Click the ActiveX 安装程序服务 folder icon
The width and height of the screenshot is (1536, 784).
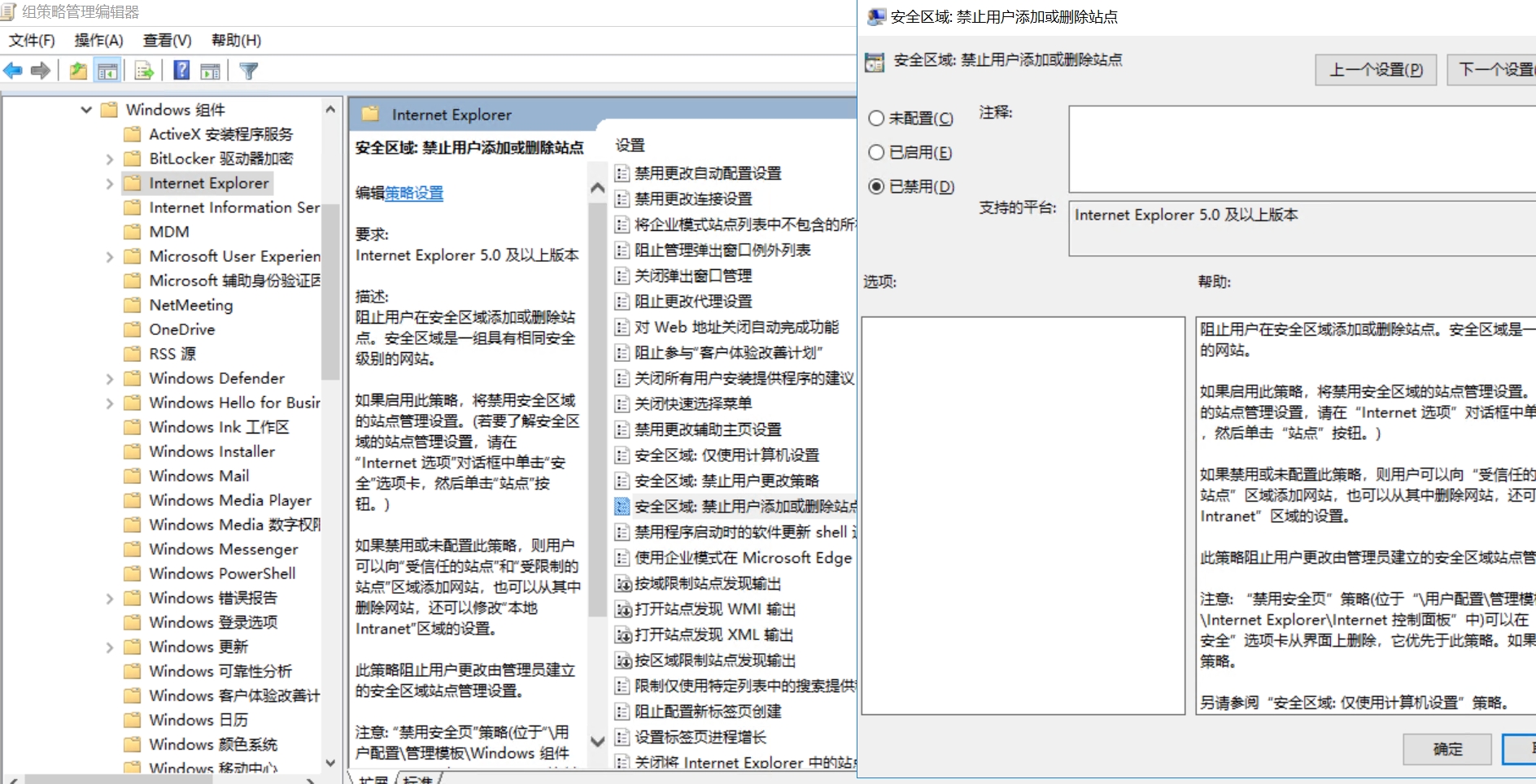click(x=132, y=134)
